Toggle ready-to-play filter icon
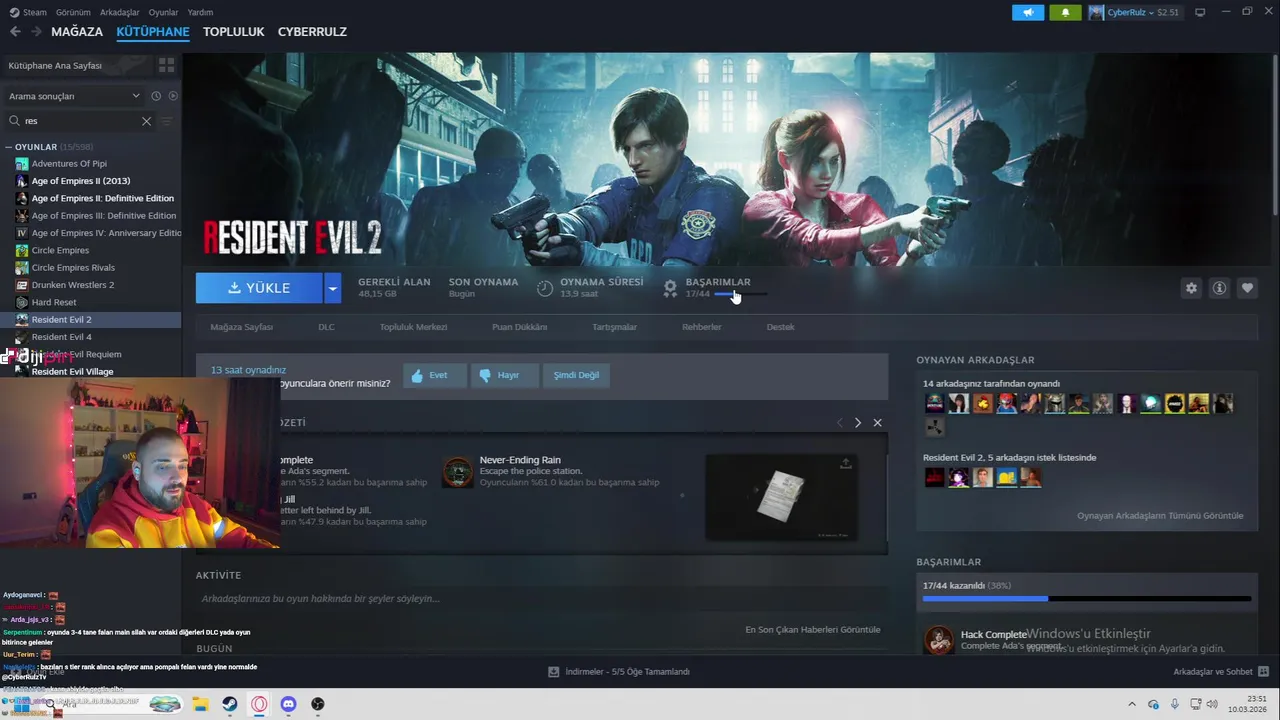Image resolution: width=1280 pixels, height=720 pixels. [x=173, y=96]
